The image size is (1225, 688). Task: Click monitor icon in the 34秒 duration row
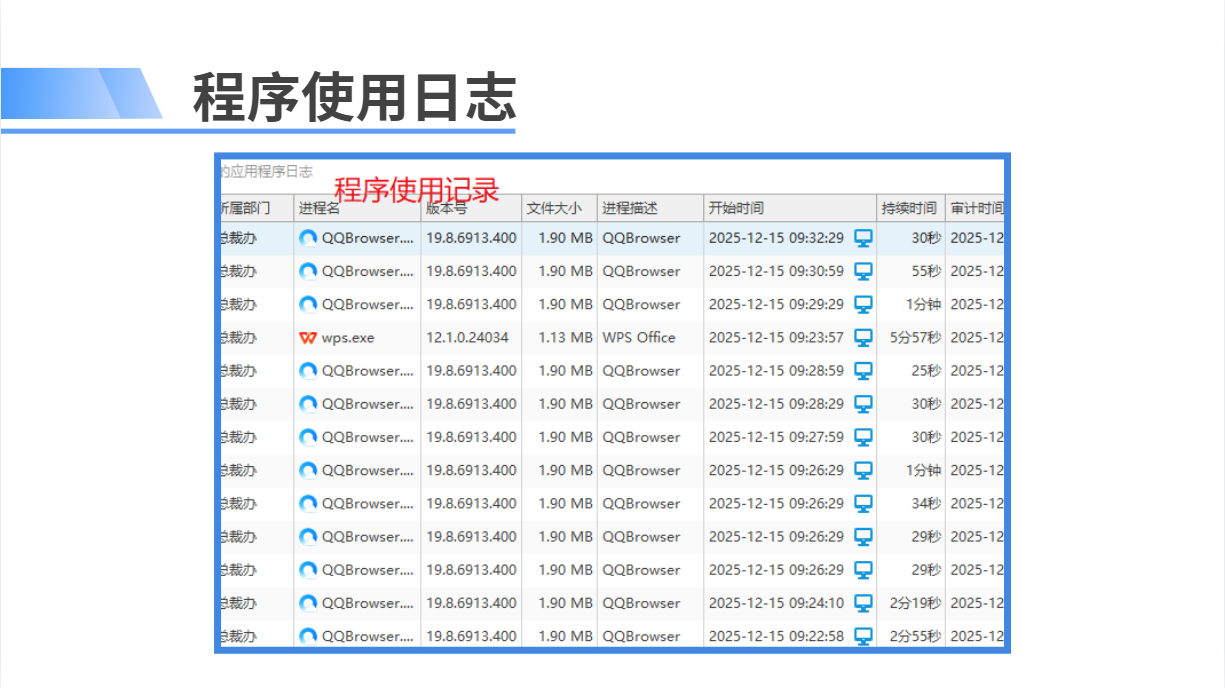[x=863, y=503]
